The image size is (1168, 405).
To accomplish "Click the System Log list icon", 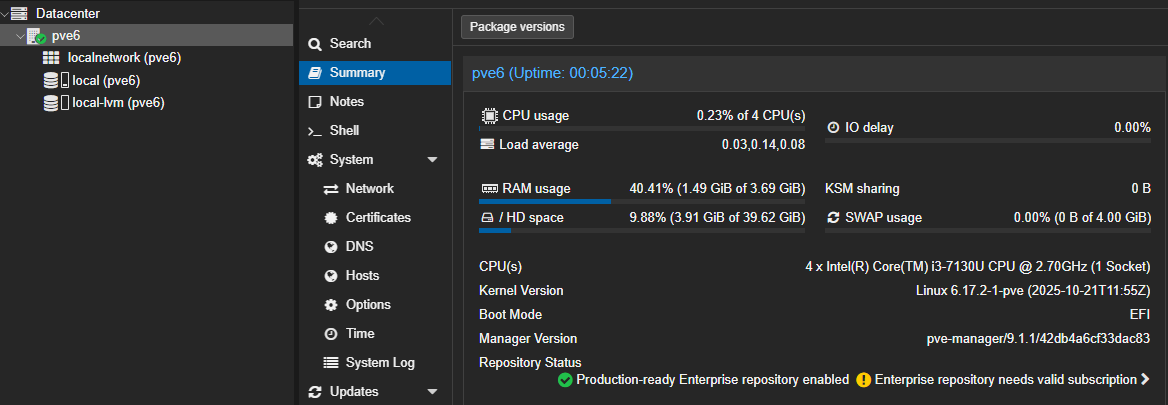I will click(330, 363).
